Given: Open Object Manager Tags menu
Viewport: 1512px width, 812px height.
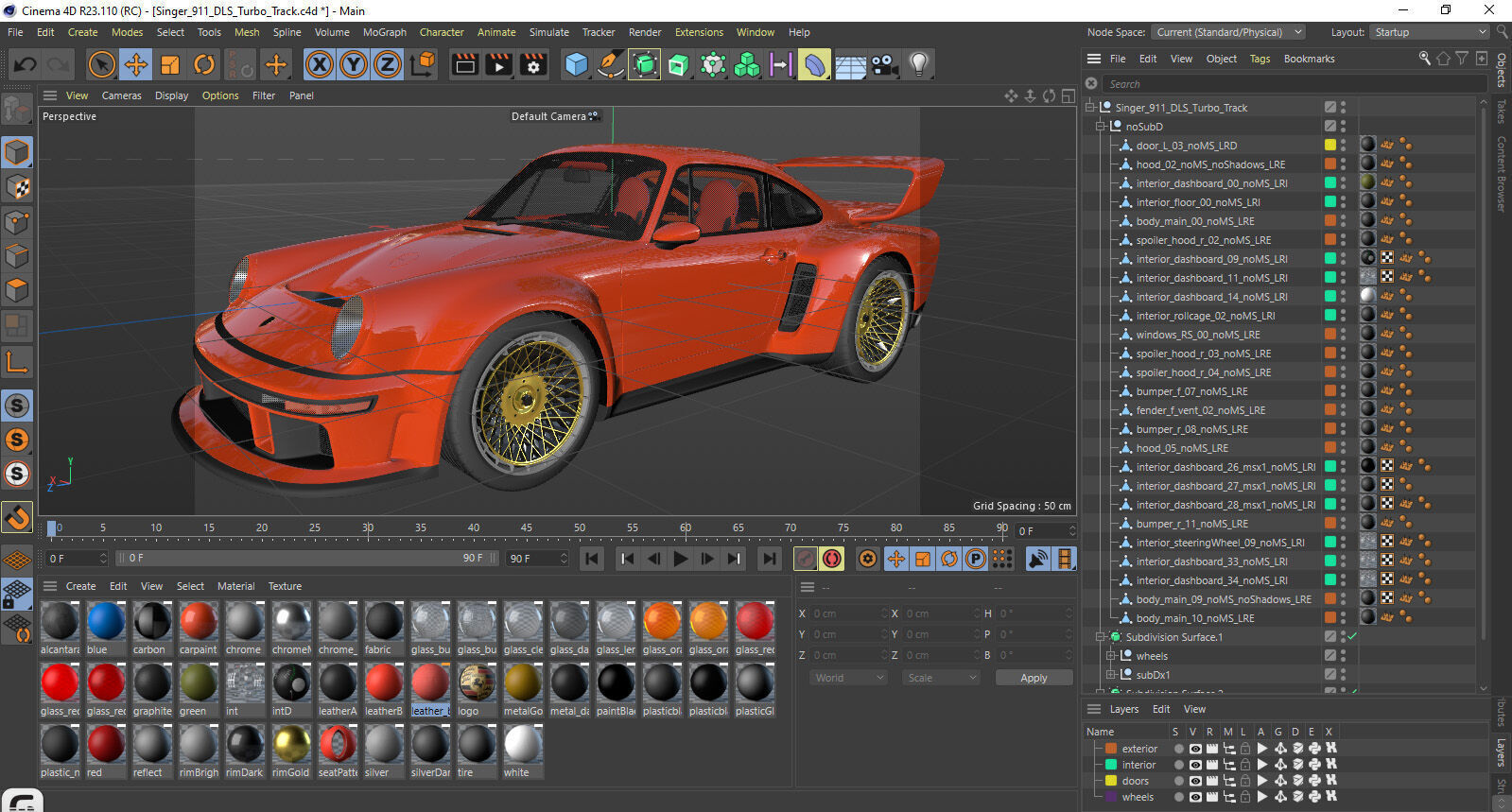Looking at the screenshot, I should [1260, 59].
